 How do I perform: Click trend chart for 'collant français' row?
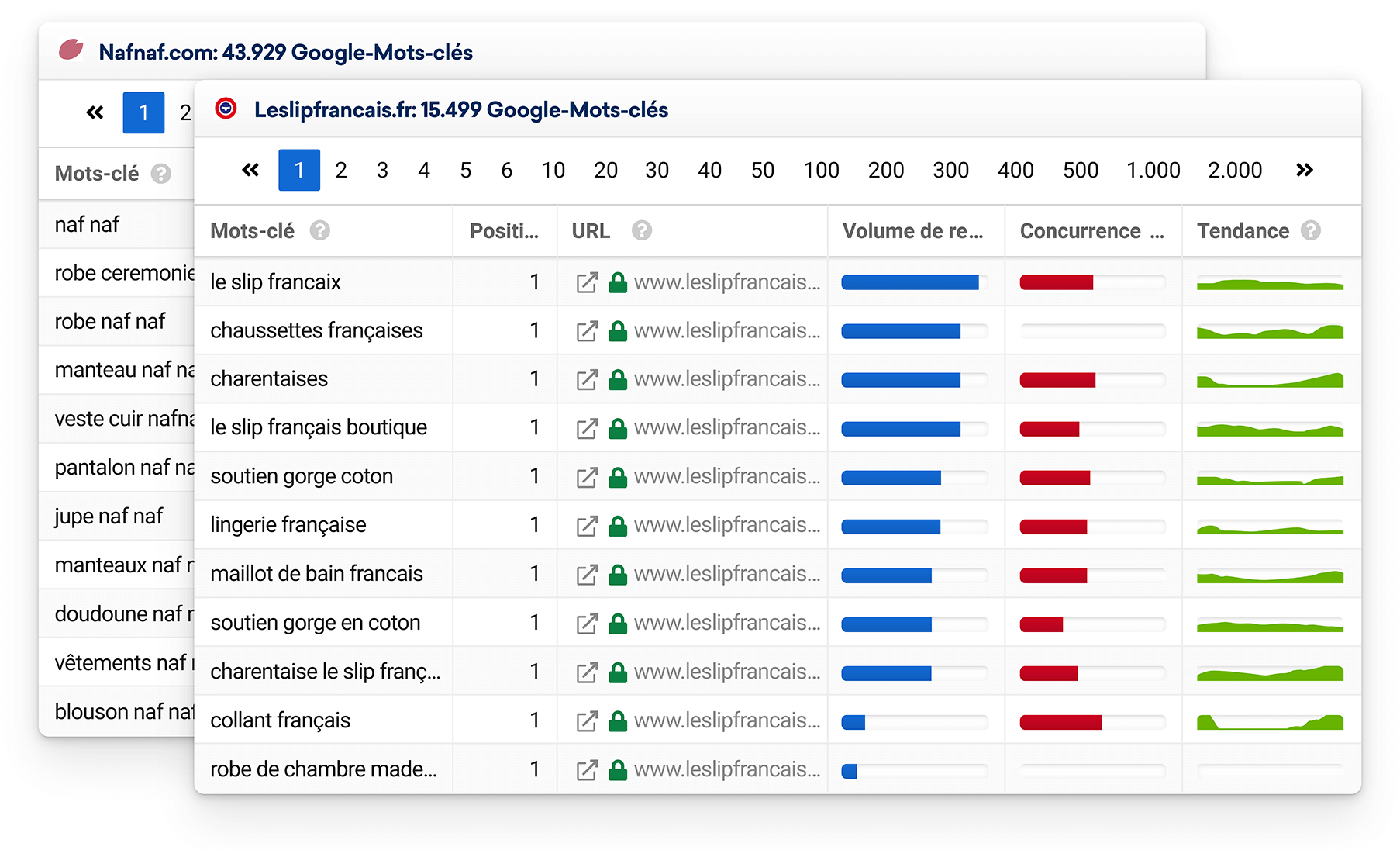click(x=1270, y=721)
